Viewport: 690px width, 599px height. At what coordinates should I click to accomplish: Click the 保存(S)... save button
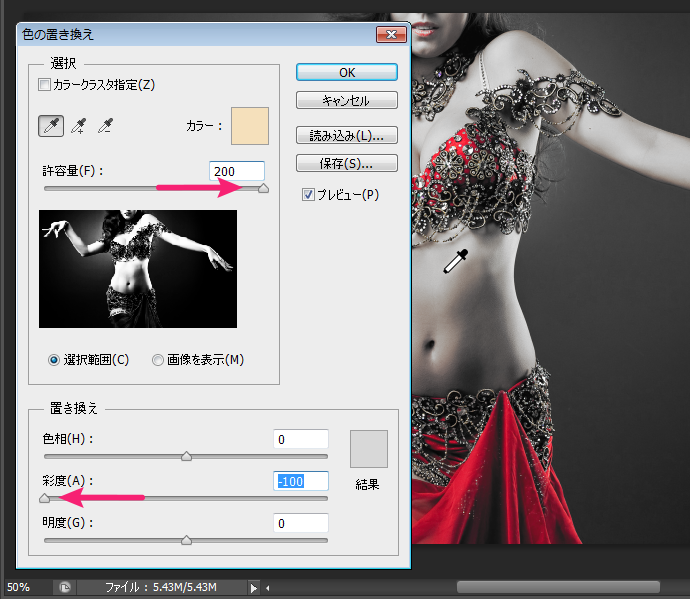[x=346, y=163]
